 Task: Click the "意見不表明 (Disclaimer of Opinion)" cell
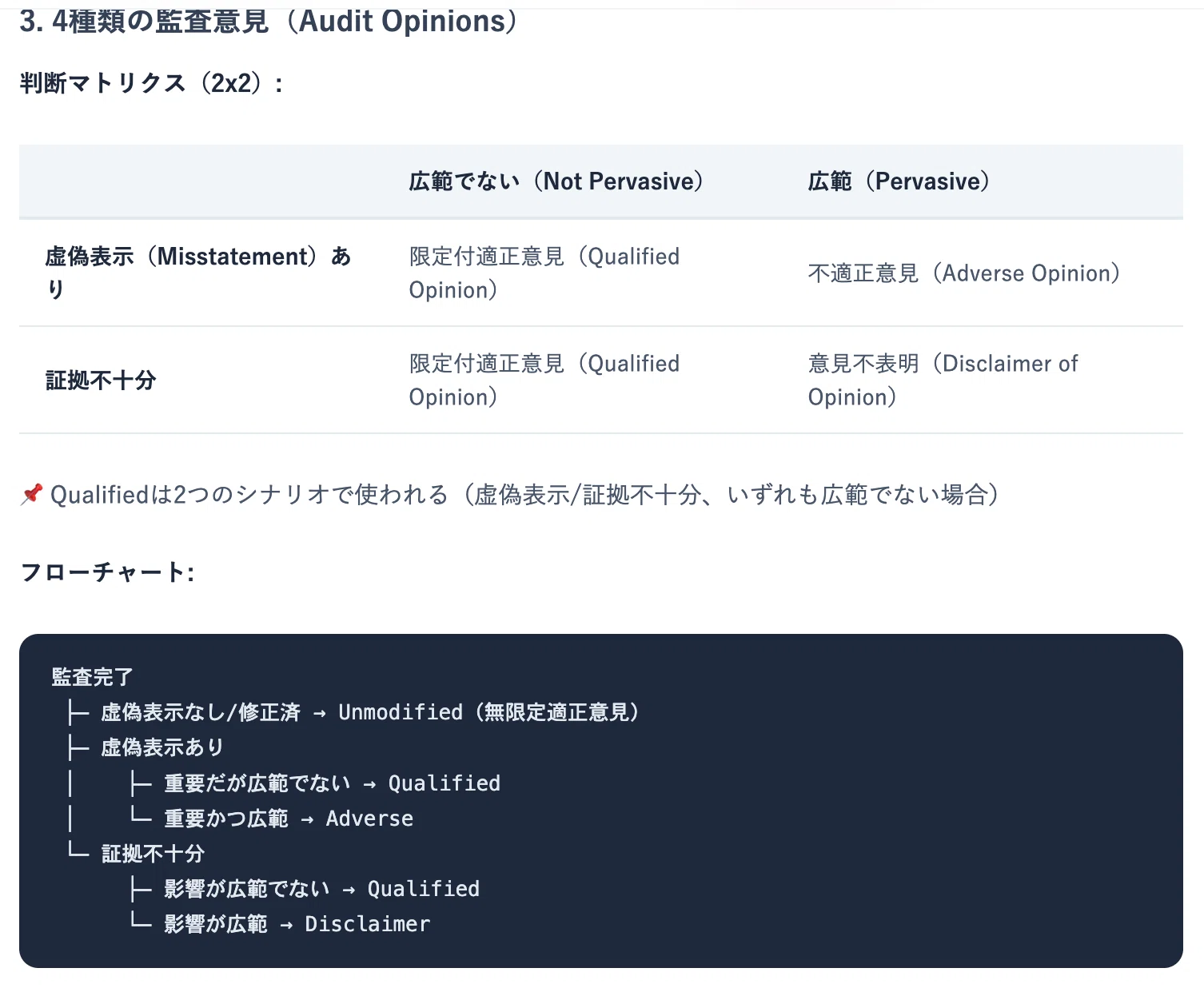pos(943,380)
